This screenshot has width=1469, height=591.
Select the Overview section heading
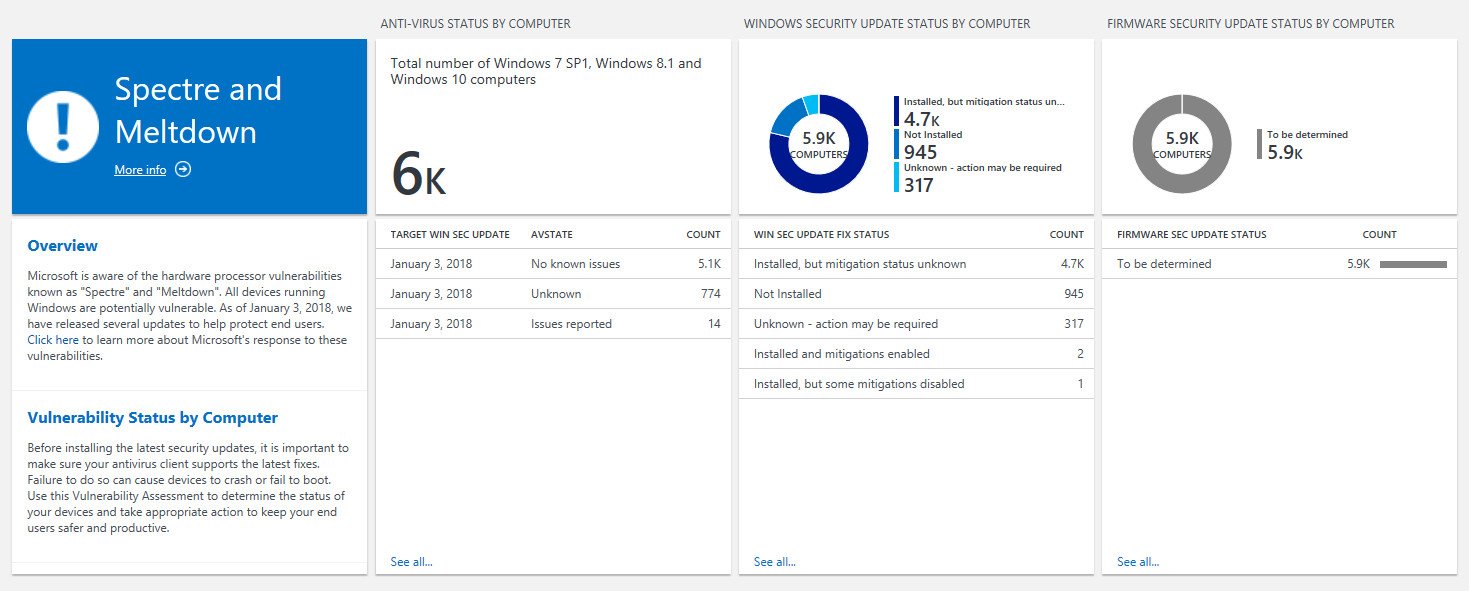click(x=62, y=245)
